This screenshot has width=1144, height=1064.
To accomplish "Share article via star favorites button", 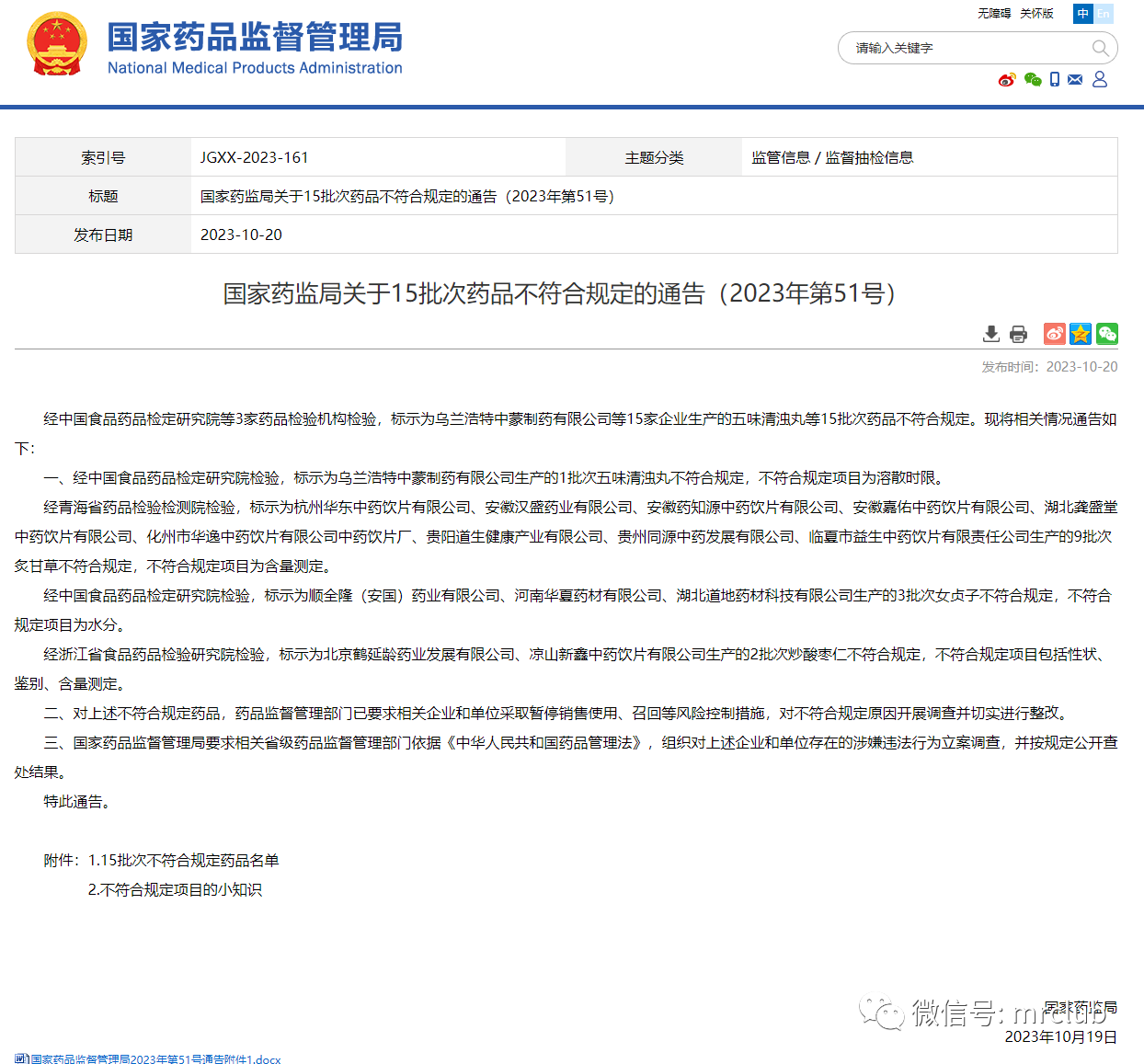I will (1081, 334).
